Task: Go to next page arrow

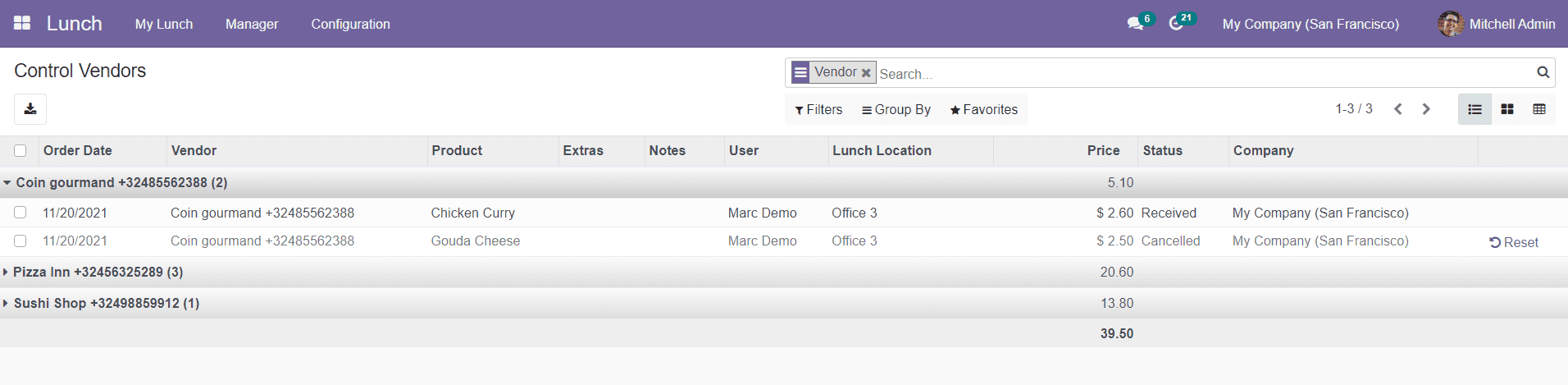Action: [1426, 109]
